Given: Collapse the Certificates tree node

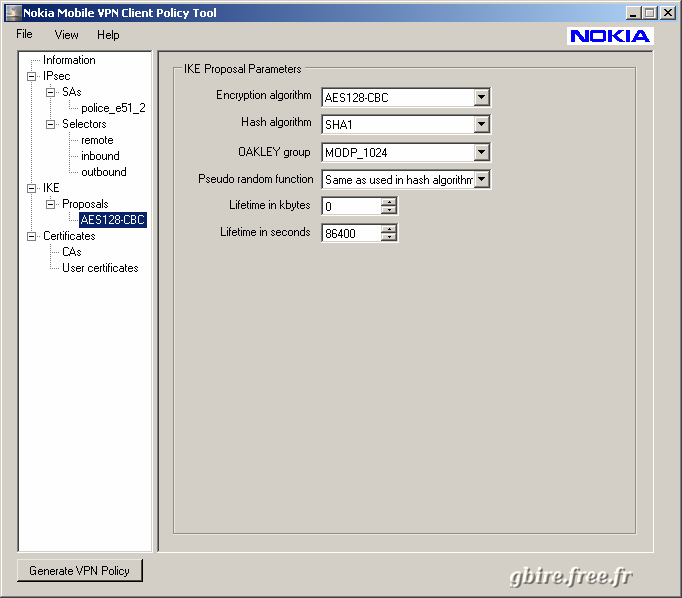Looking at the screenshot, I should tap(31, 236).
